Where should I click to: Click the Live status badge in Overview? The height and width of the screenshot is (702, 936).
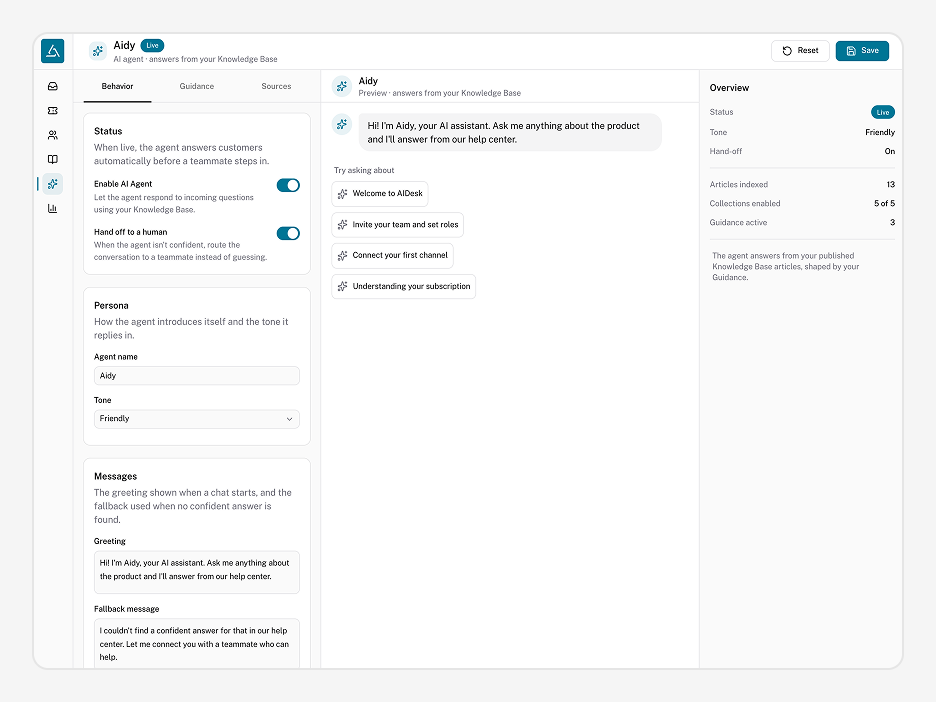[x=882, y=112]
